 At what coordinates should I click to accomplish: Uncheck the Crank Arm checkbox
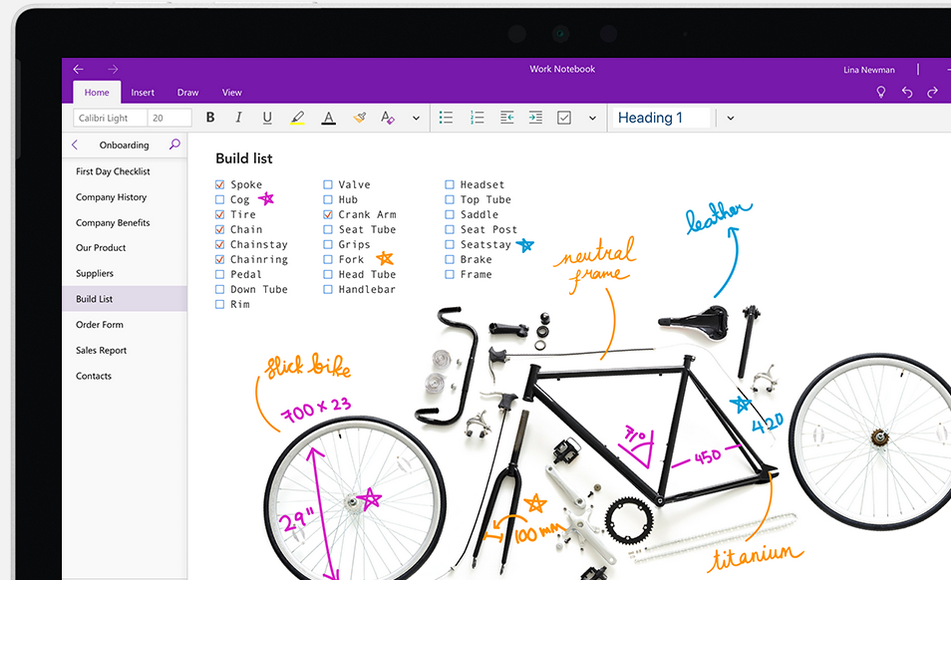pyautogui.click(x=328, y=214)
